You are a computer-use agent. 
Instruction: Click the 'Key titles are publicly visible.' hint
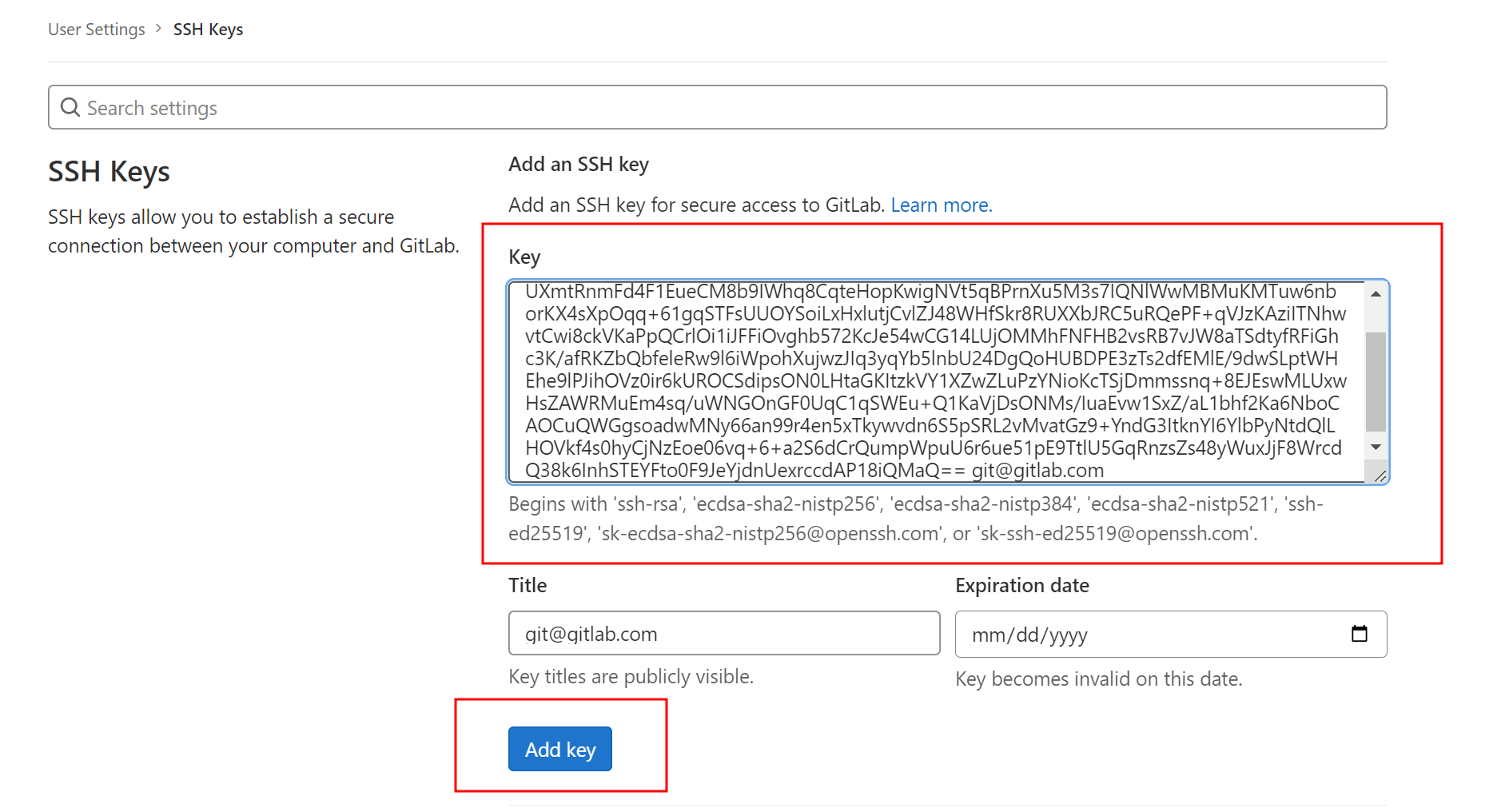tap(631, 677)
